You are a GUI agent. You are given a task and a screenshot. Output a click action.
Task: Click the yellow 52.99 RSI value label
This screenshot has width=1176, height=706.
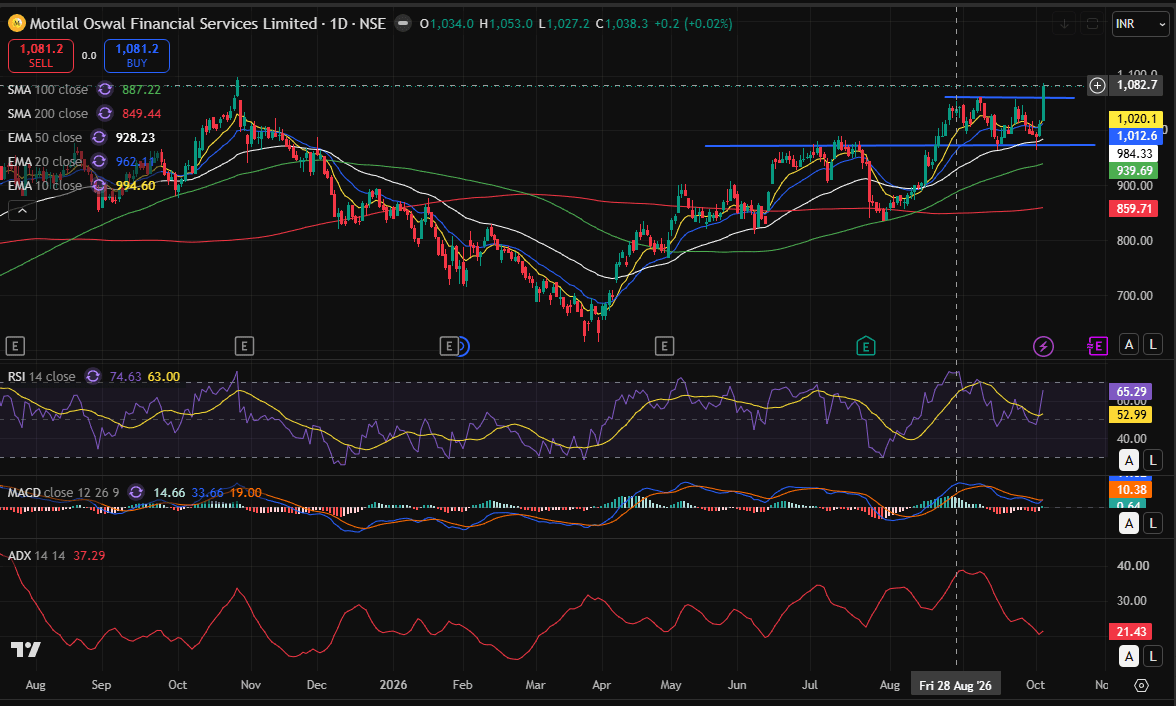(1131, 415)
